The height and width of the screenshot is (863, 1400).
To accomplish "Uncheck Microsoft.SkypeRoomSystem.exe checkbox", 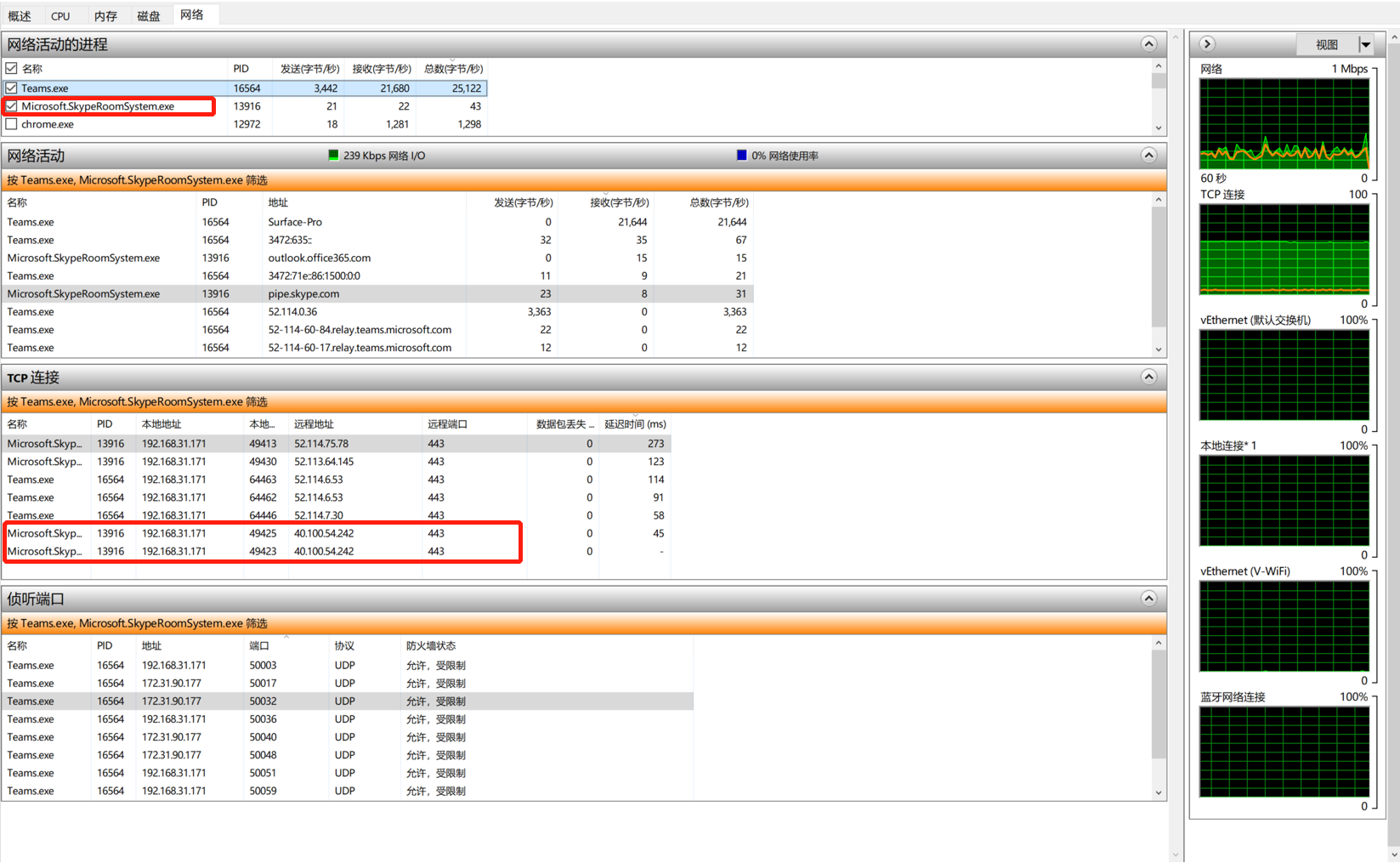I will pos(11,106).
